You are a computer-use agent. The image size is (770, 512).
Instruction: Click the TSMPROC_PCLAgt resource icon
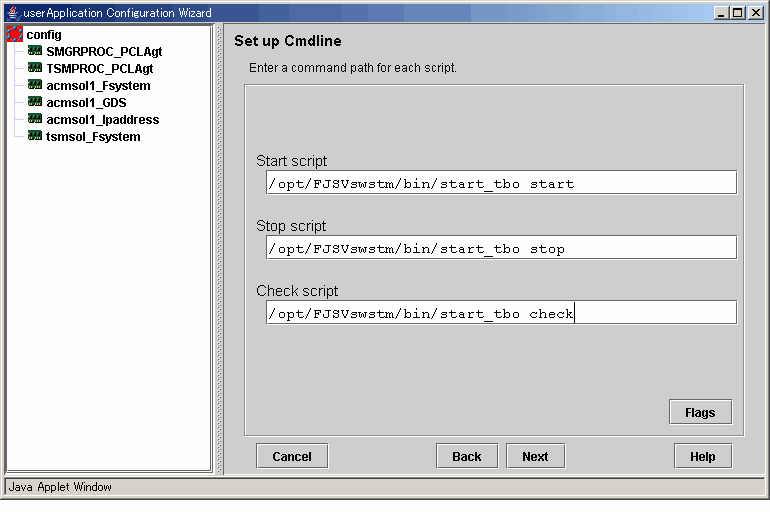pyautogui.click(x=35, y=68)
